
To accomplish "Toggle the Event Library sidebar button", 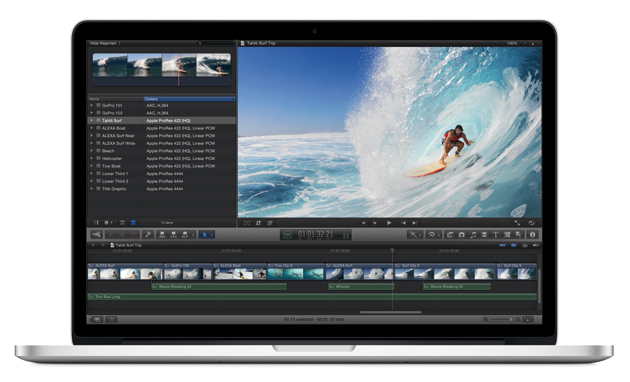I will click(96, 223).
